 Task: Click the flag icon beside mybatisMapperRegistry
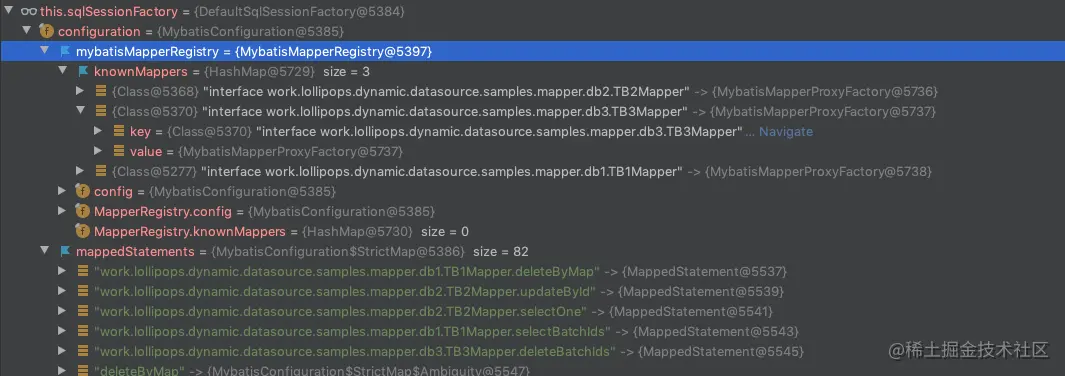click(65, 51)
